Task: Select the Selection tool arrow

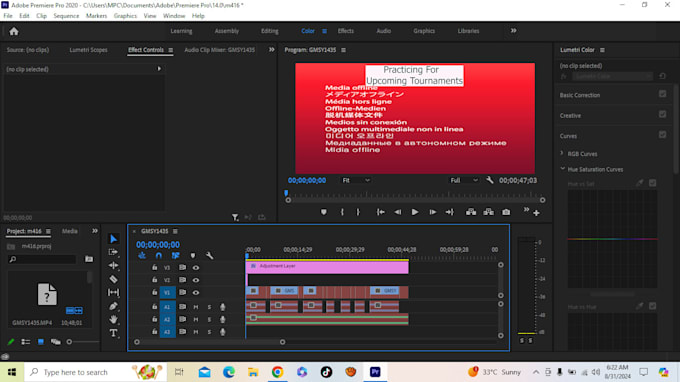Action: pos(113,239)
